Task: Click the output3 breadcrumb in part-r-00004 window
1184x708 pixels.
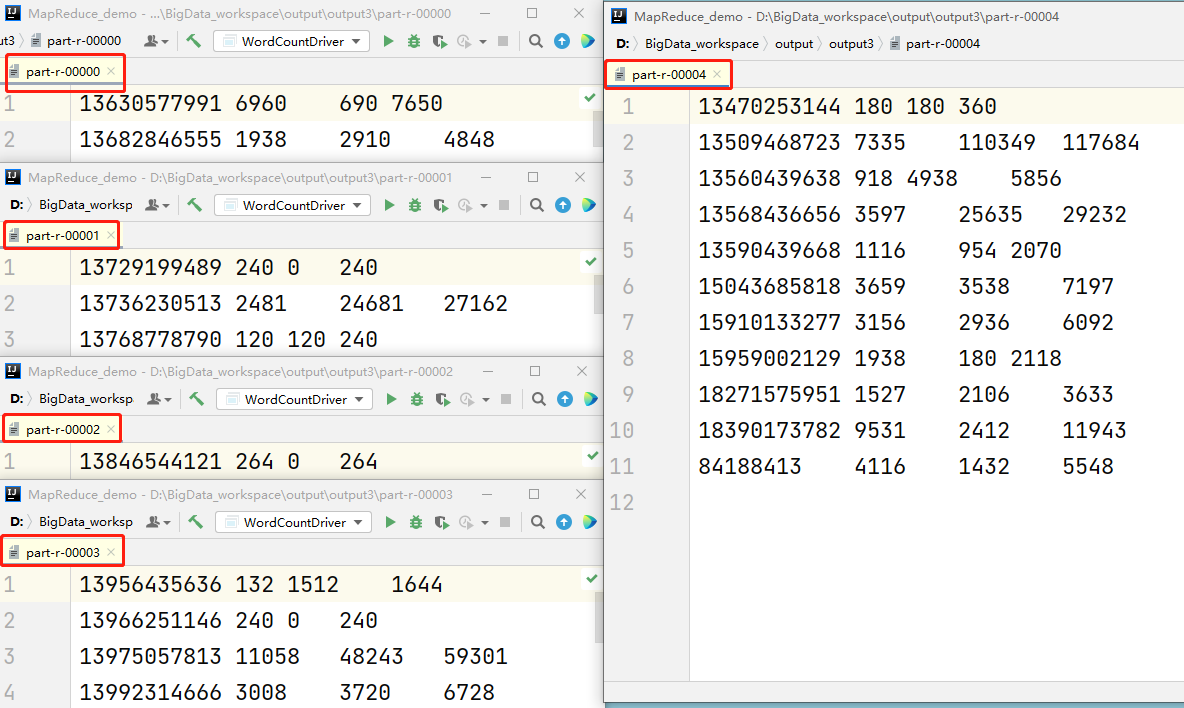Action: click(x=851, y=44)
